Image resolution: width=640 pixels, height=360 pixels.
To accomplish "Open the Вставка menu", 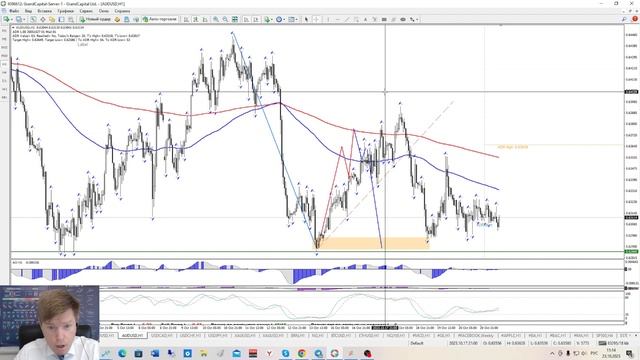I will tap(44, 11).
